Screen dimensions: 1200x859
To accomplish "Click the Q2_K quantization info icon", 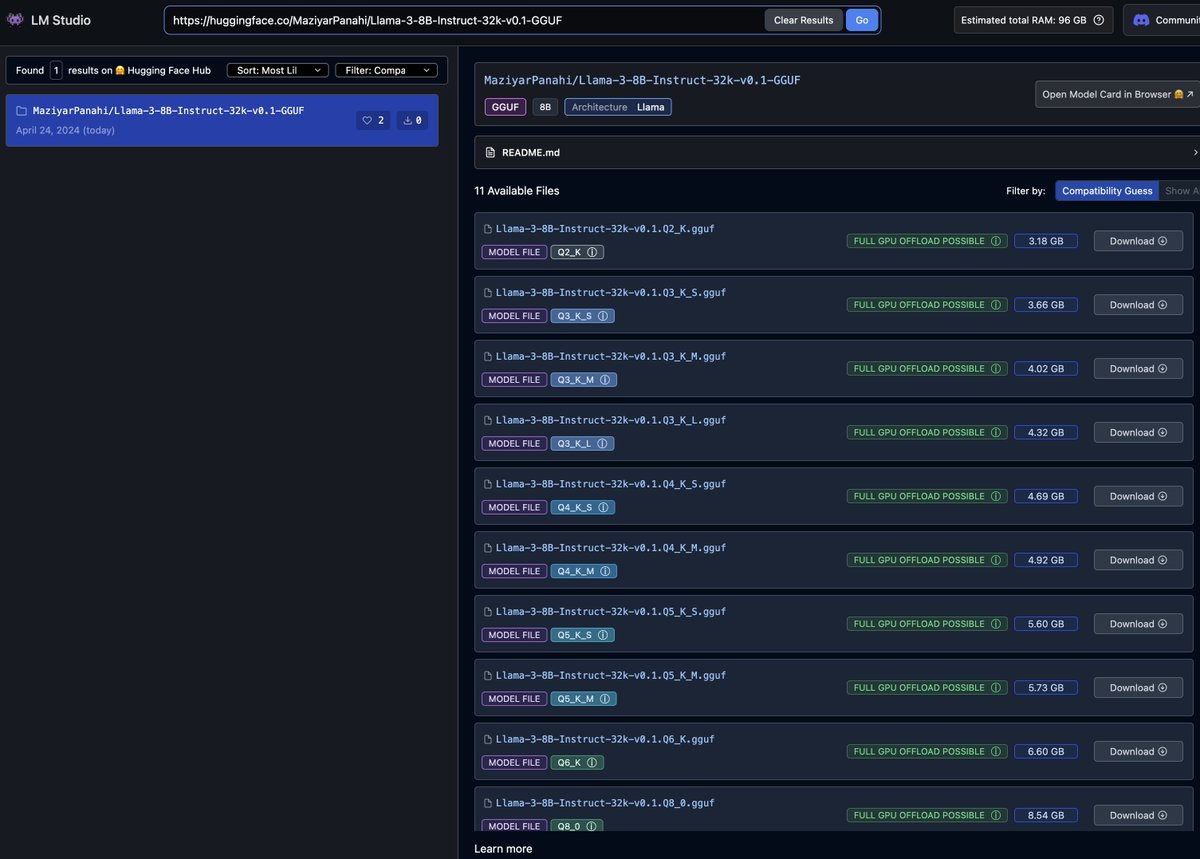I will click(x=592, y=252).
